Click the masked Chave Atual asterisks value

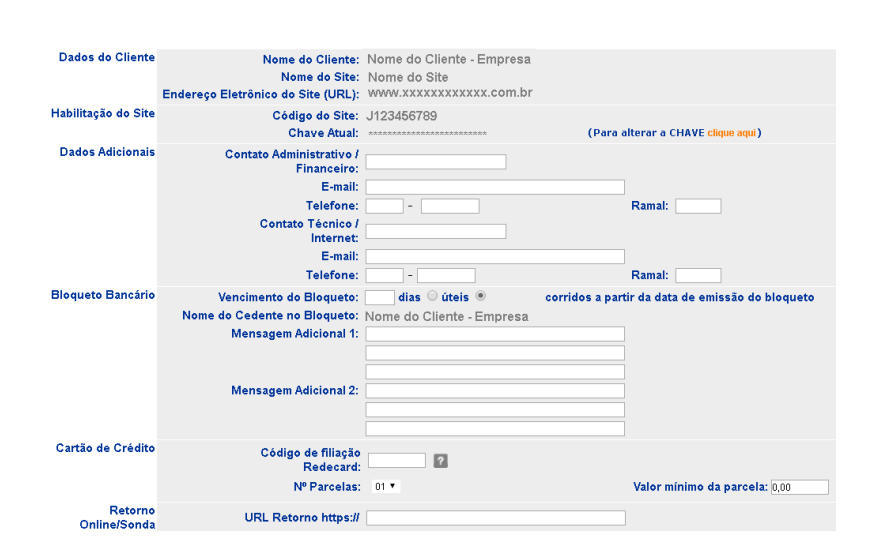tap(428, 134)
